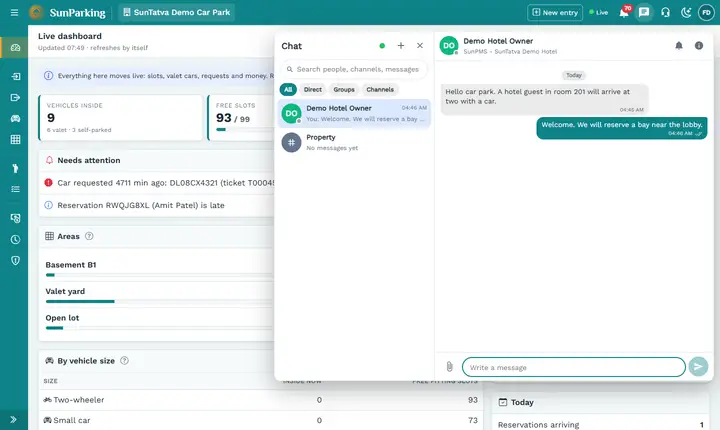Open notifications bell with 70 badge
Image resolution: width=720 pixels, height=430 pixels.
click(x=624, y=12)
